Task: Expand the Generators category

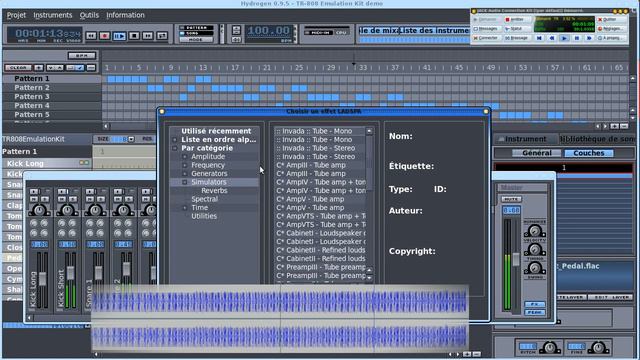Action: pyautogui.click(x=185, y=173)
